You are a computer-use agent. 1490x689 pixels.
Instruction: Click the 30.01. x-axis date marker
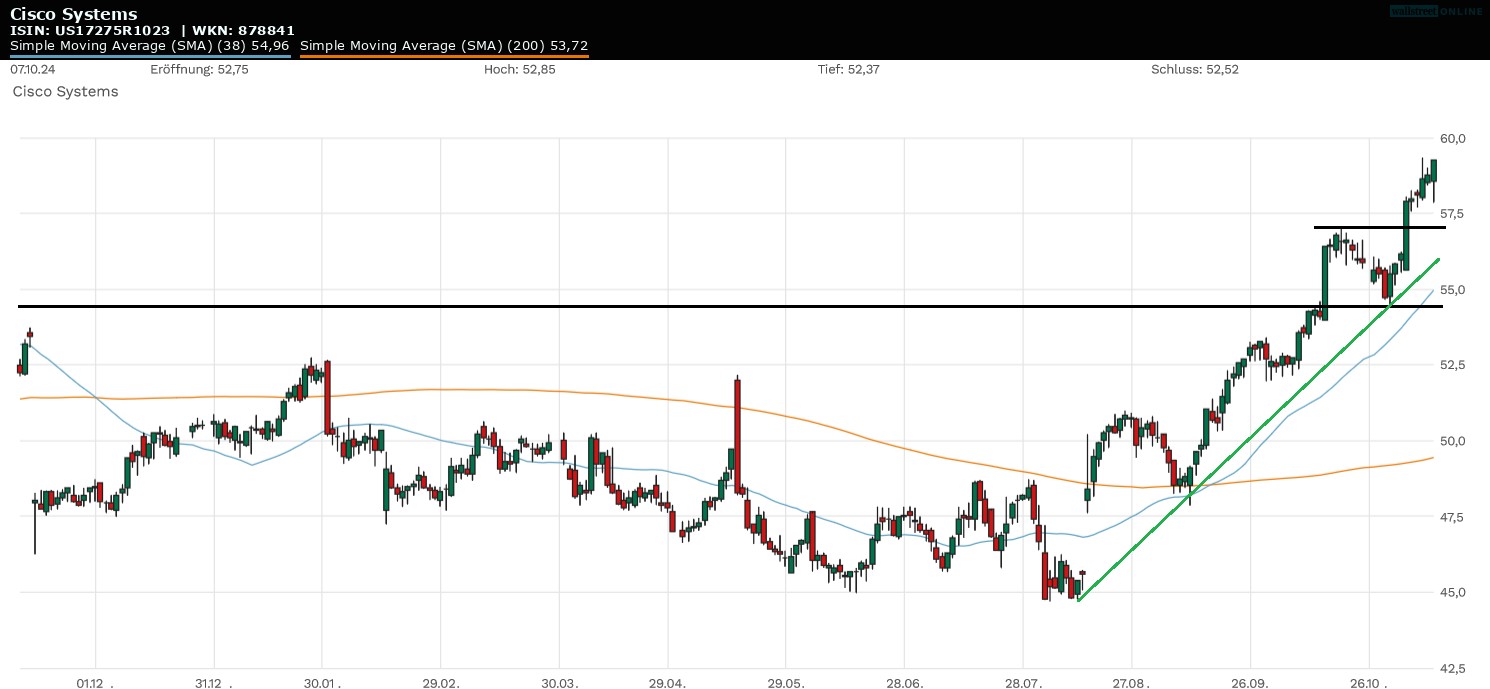pyautogui.click(x=324, y=684)
